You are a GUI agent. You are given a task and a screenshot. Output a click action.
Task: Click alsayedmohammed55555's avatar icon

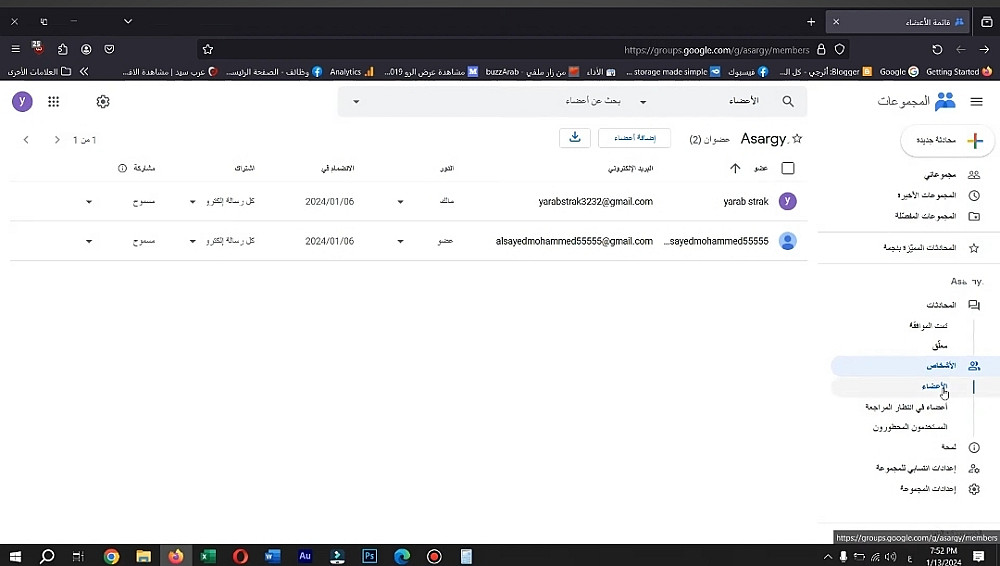pos(788,241)
